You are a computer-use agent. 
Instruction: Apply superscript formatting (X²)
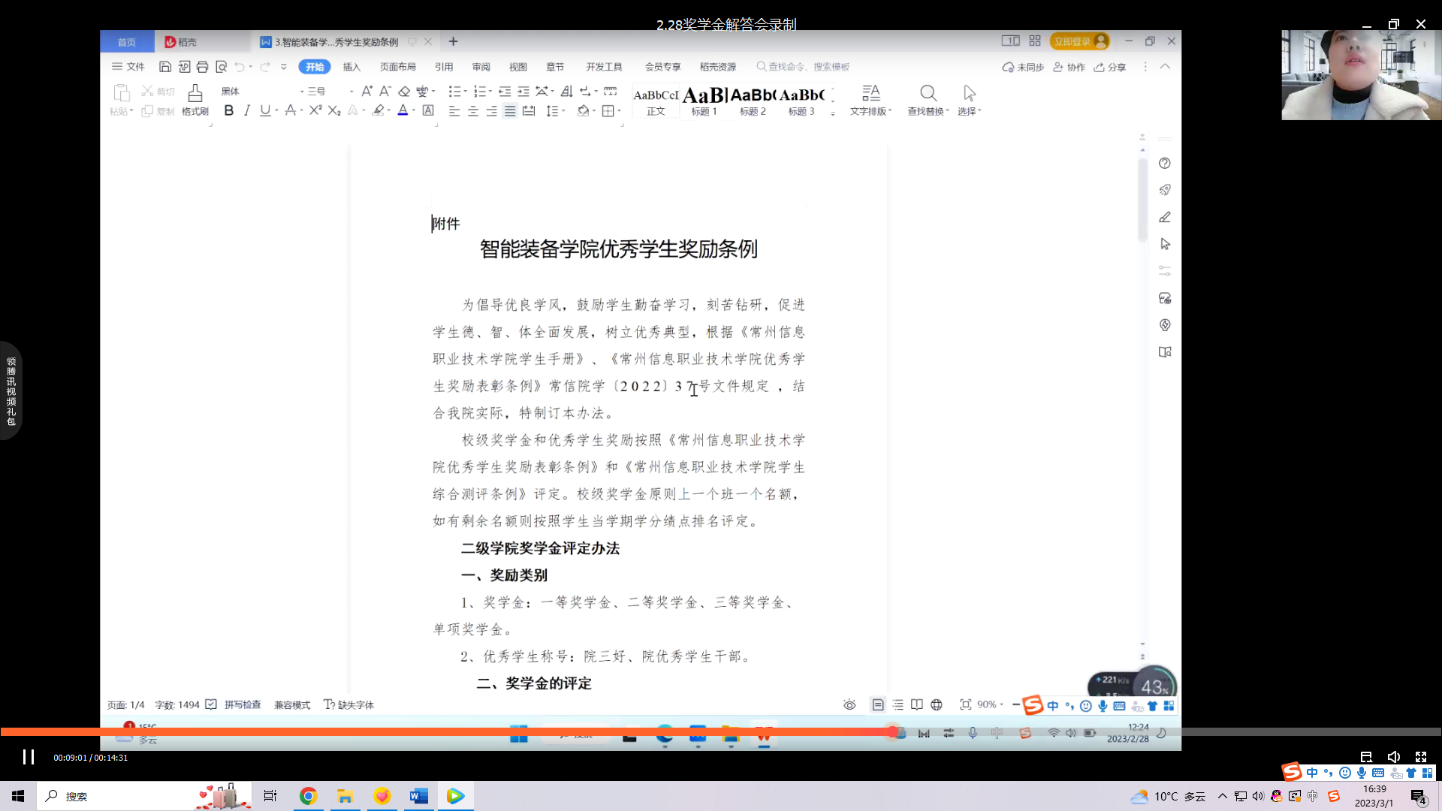coord(315,111)
